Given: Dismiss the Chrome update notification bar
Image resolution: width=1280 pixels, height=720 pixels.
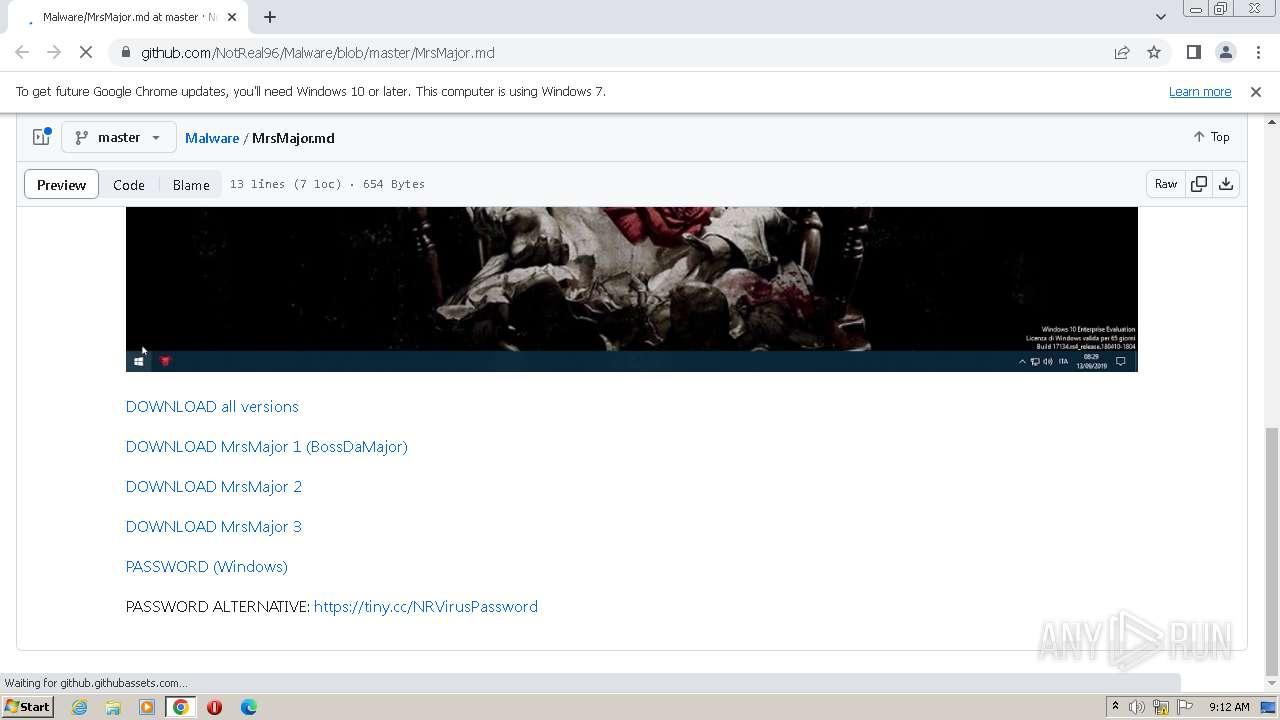Looking at the screenshot, I should click(x=1255, y=91).
